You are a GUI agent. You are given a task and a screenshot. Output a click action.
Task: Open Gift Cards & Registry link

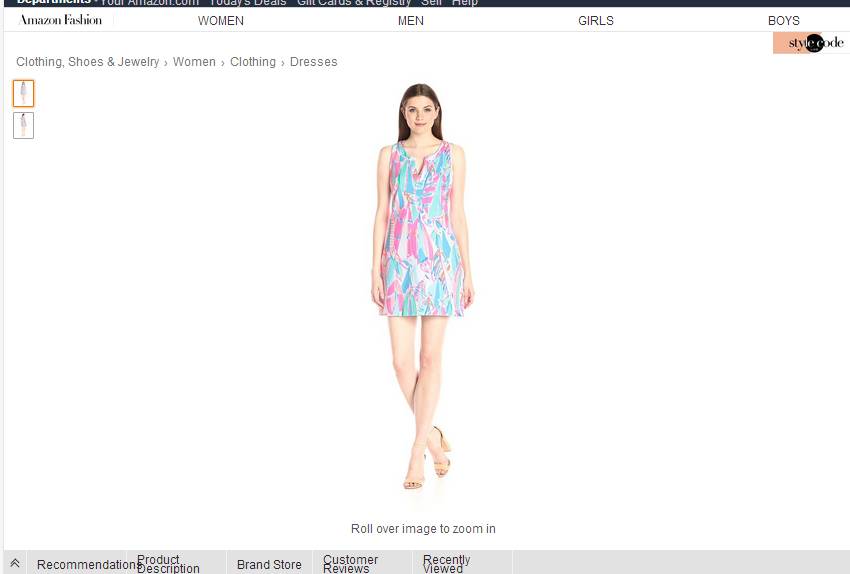pos(353,3)
